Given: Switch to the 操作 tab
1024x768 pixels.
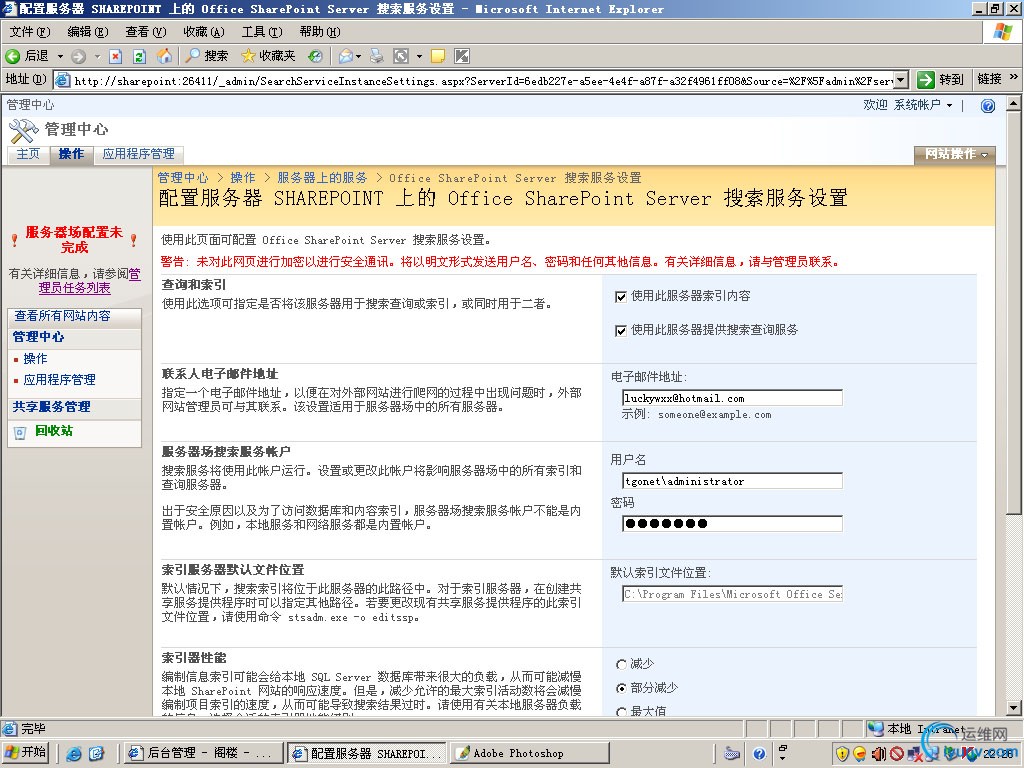Looking at the screenshot, I should pos(71,154).
